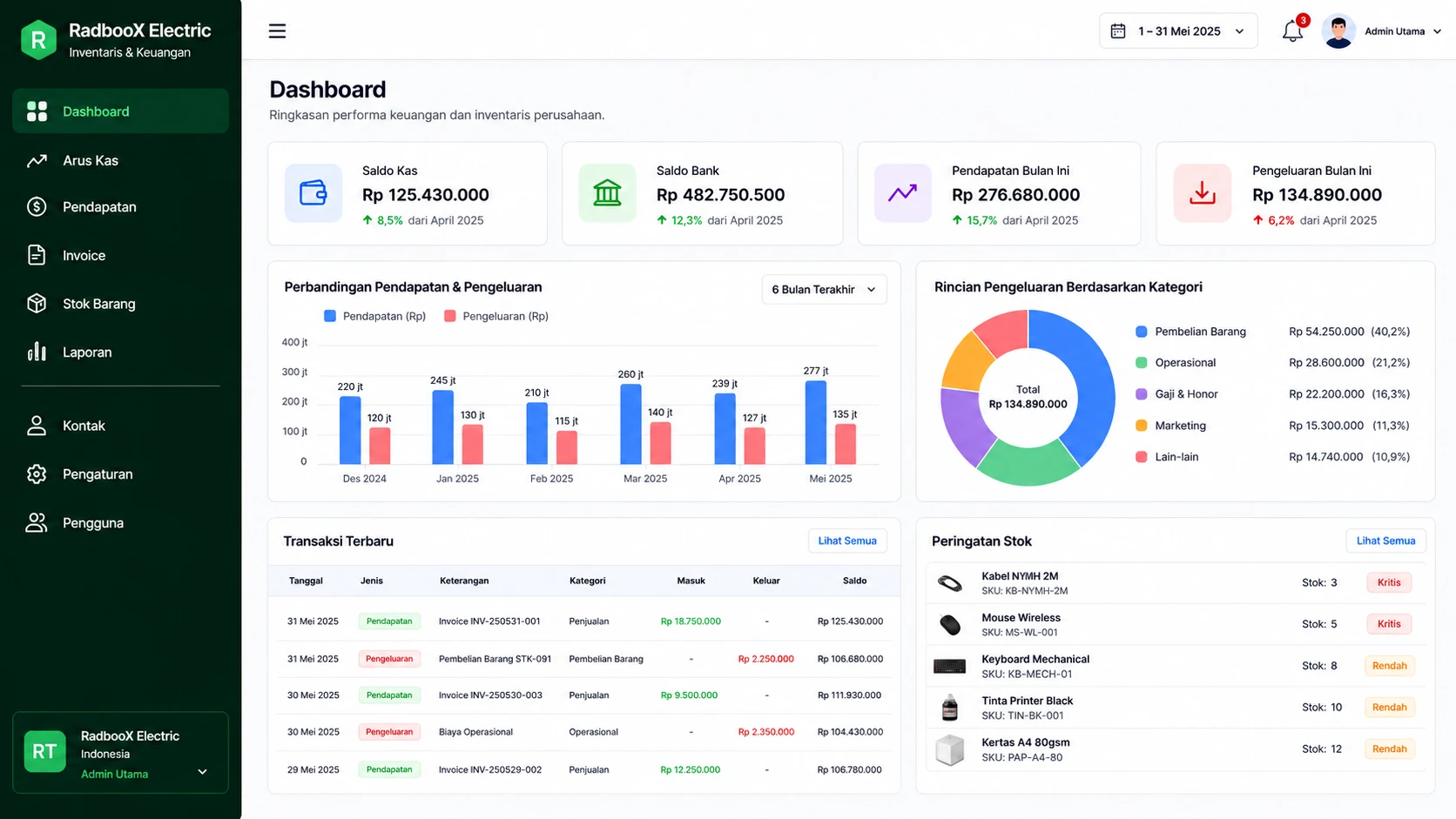Screen dimensions: 1456x819
Task: Click the Pembelian Barang blue legend swatch
Action: coord(1141,332)
